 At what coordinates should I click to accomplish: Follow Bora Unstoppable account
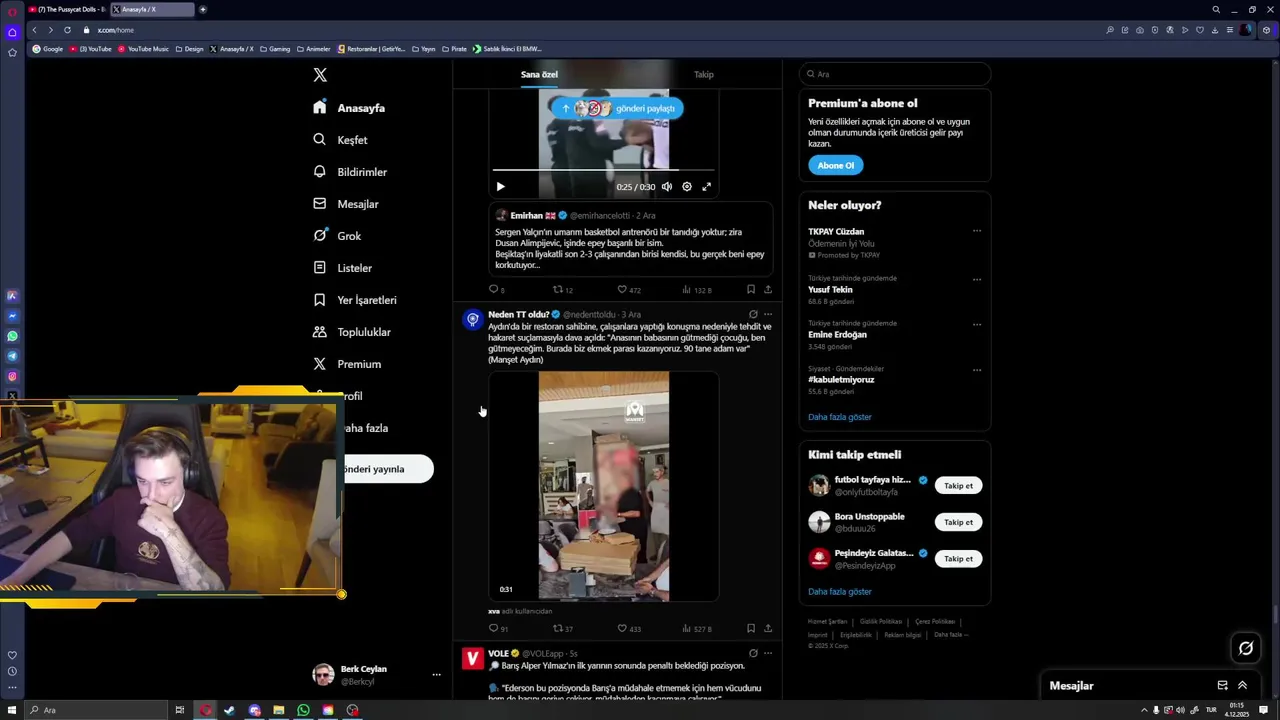click(x=958, y=522)
